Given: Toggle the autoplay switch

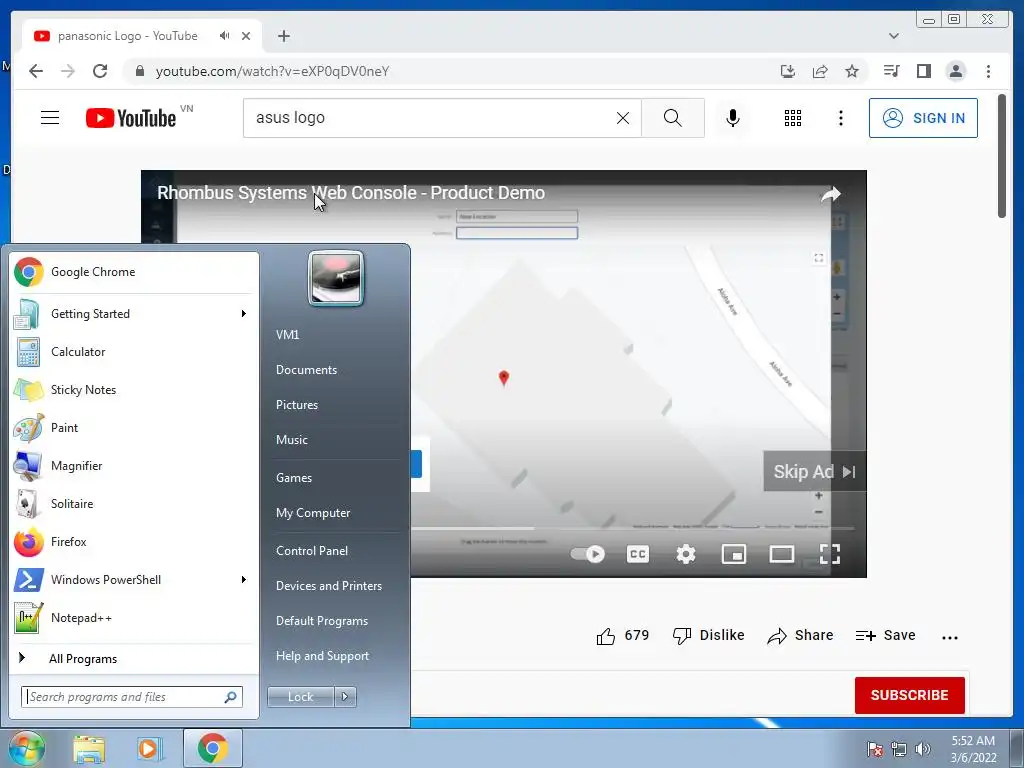Looking at the screenshot, I should coord(588,554).
